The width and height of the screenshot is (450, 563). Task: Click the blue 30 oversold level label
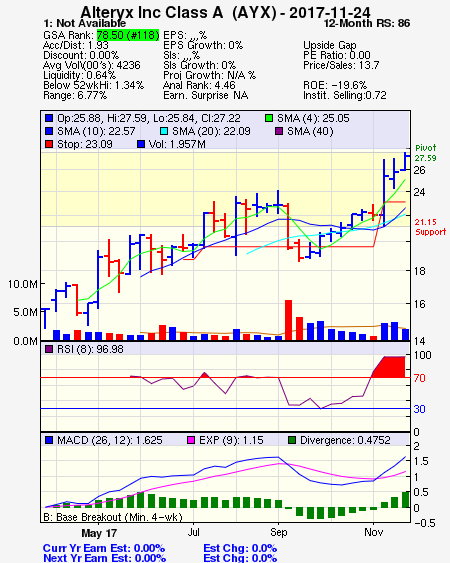tap(419, 409)
